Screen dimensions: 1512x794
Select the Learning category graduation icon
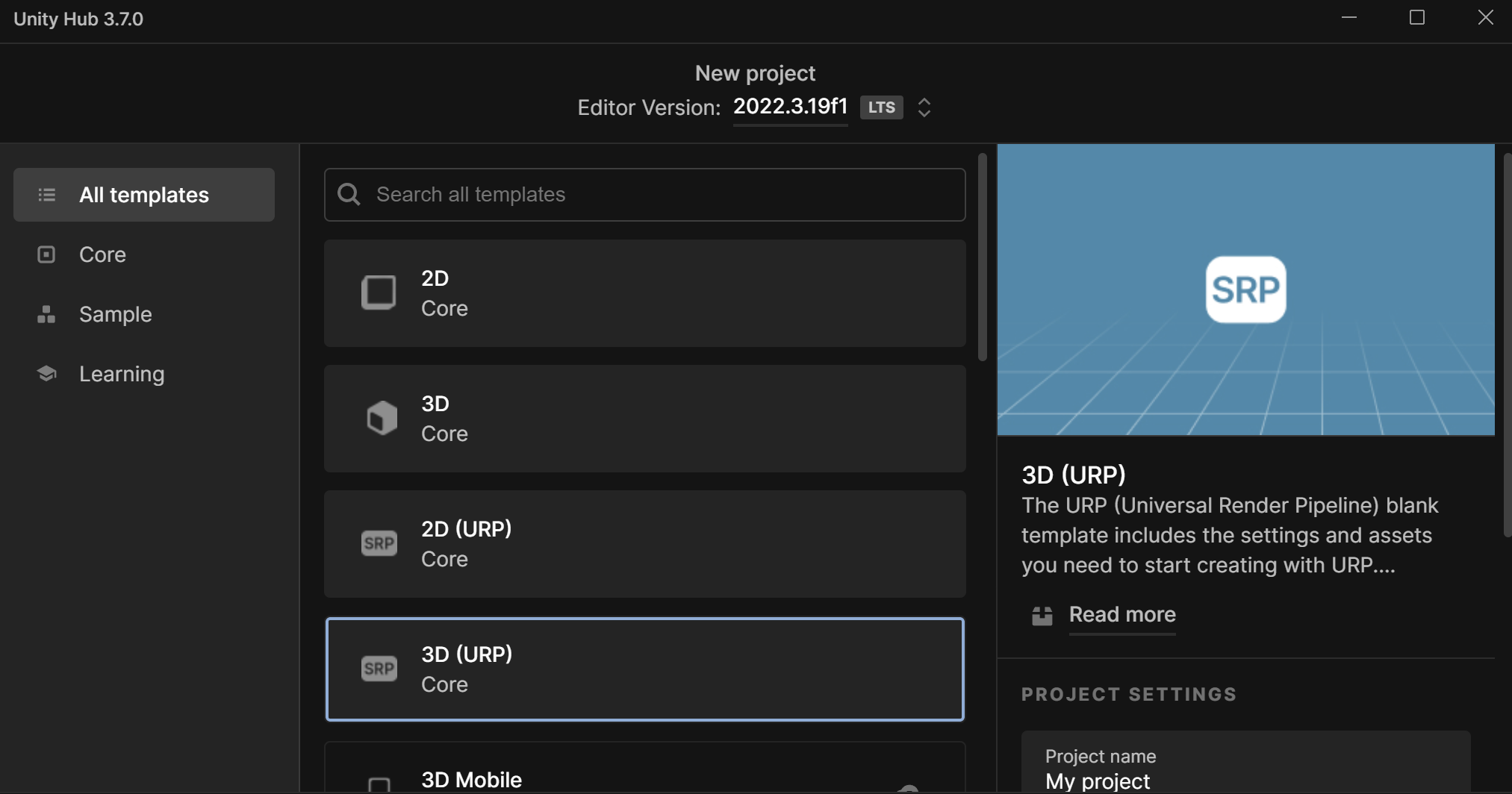click(46, 373)
